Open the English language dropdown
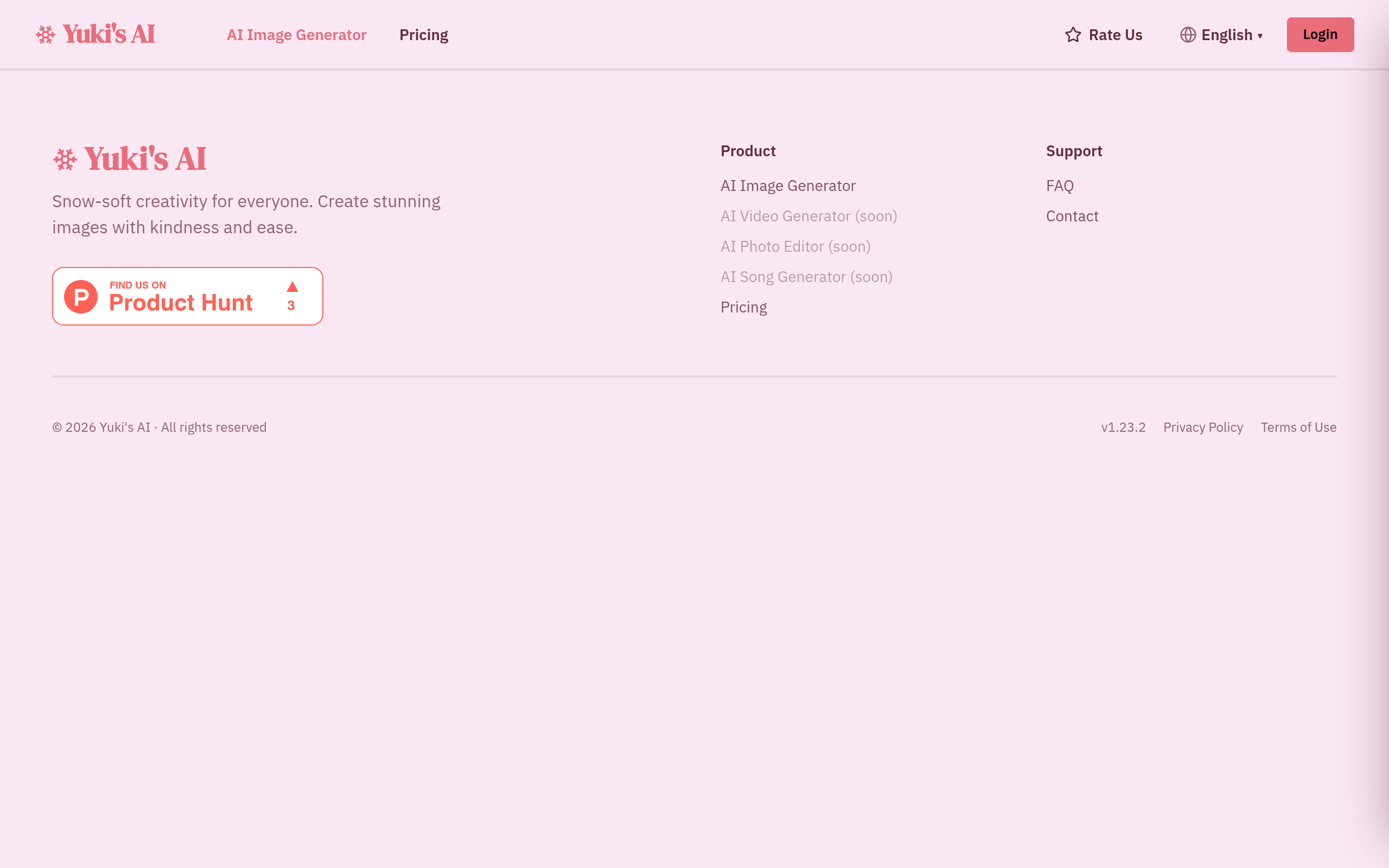 1221,35
